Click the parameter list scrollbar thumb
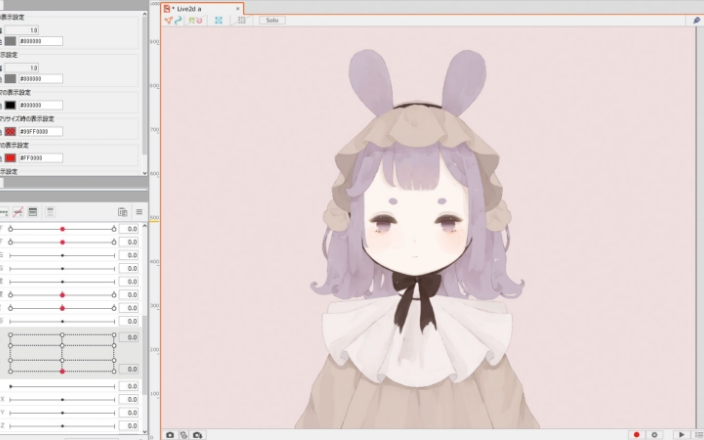The width and height of the screenshot is (704, 440). (145, 355)
